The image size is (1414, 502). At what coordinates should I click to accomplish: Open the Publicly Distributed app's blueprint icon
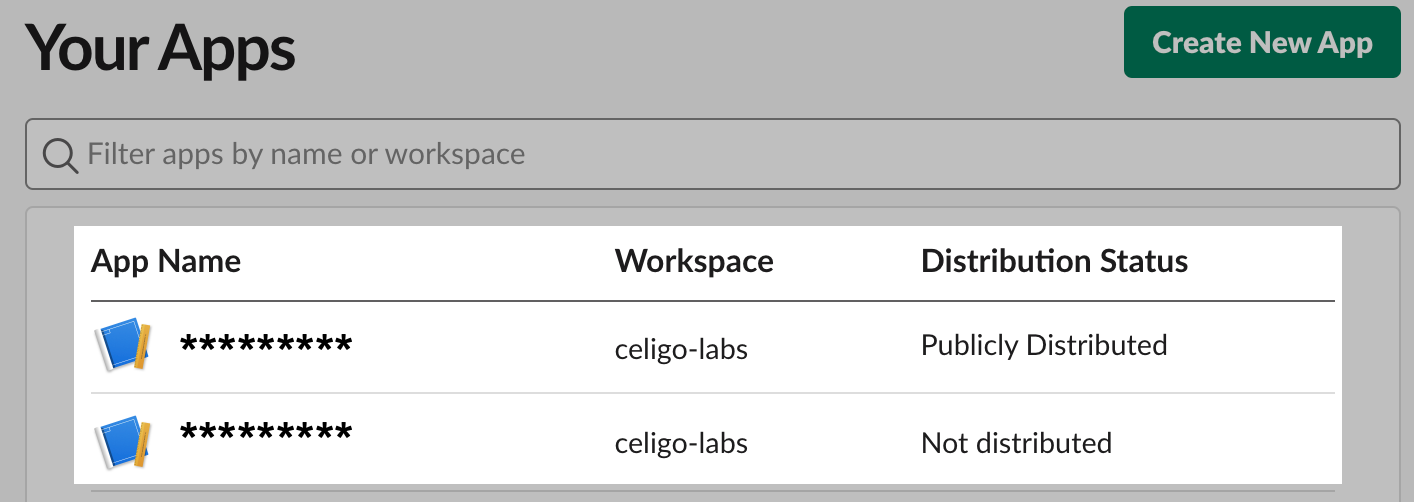[x=122, y=347]
